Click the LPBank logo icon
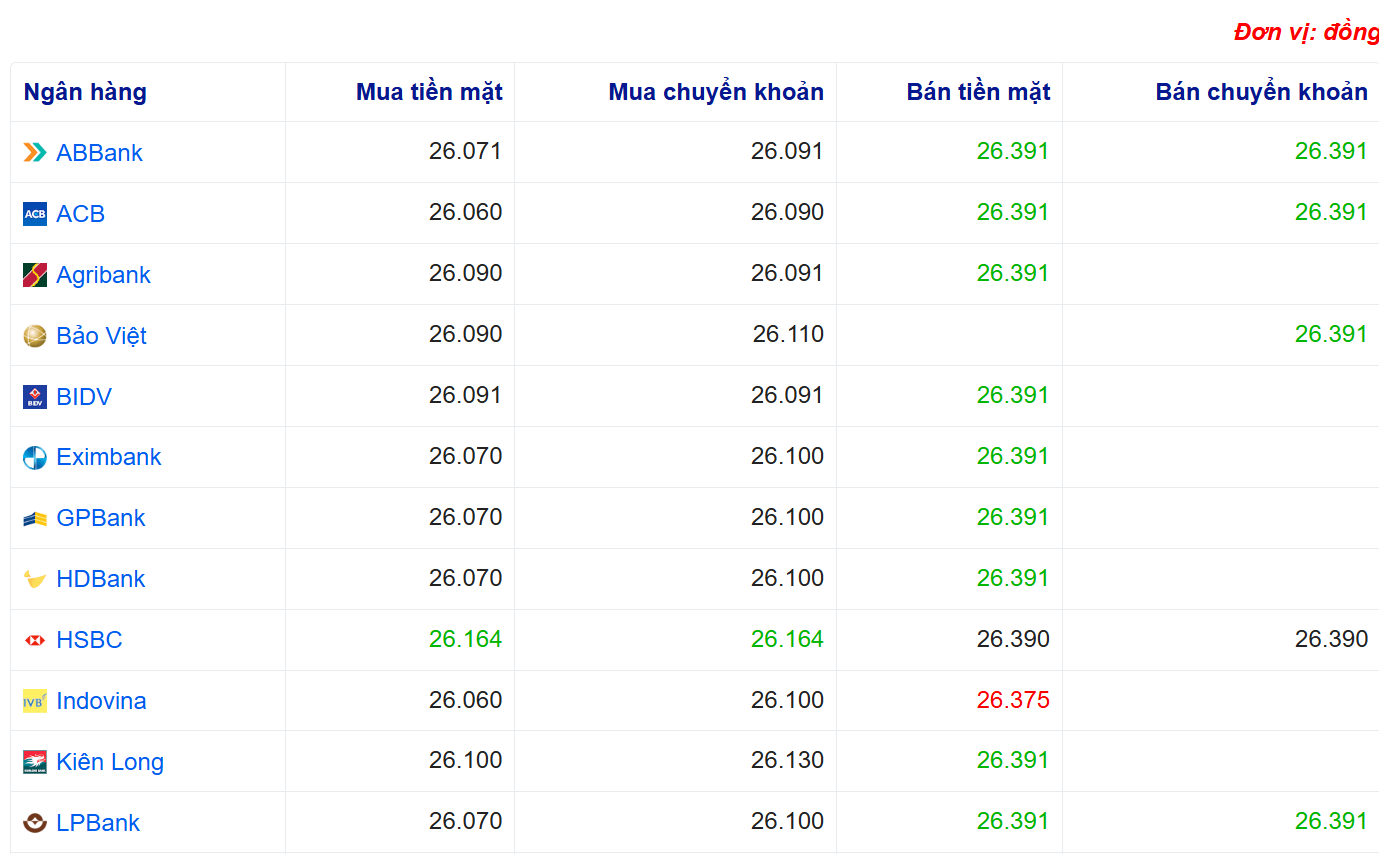Screen dimensions: 1379x854 [35, 823]
